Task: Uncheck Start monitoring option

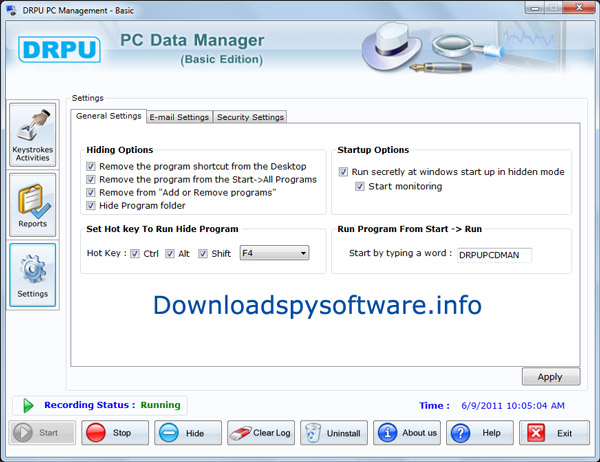Action: (360, 186)
